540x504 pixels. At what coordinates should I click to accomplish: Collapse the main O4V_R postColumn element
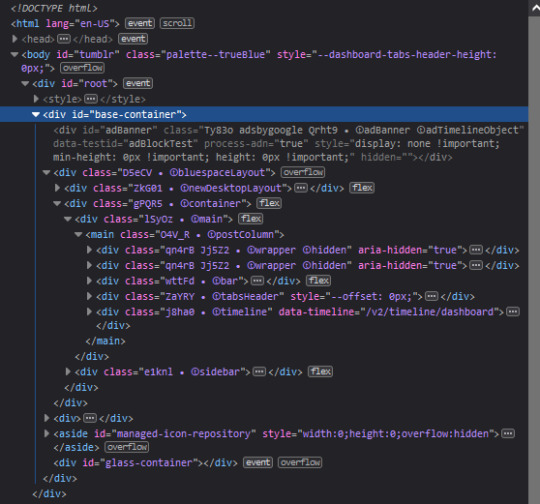[79, 234]
